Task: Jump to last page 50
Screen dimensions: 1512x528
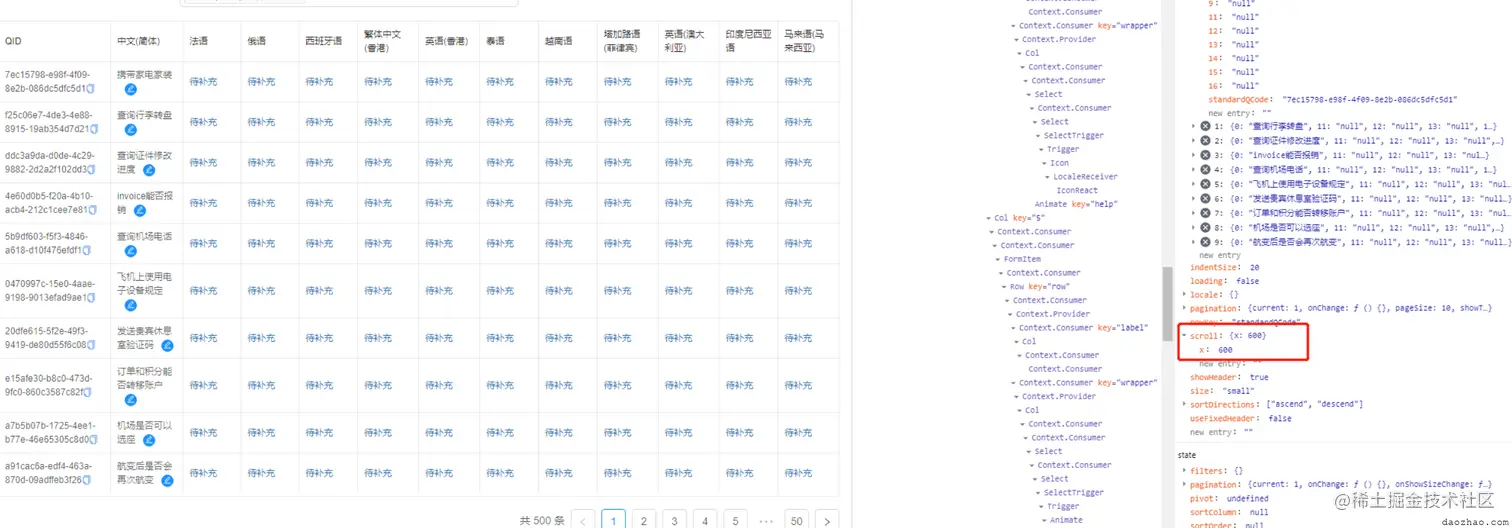Action: 796,520
